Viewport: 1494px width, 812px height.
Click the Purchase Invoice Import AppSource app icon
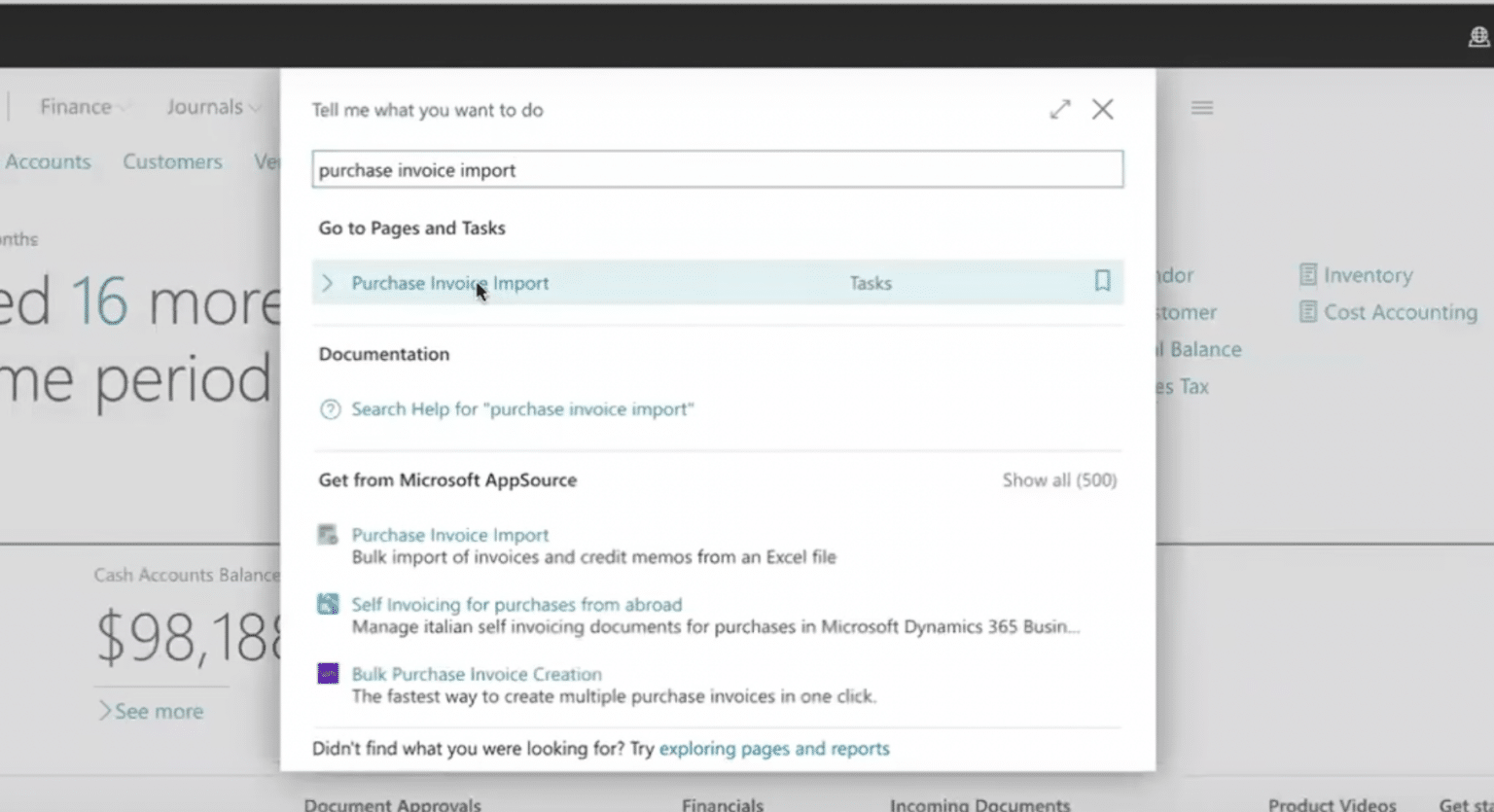[x=329, y=534]
